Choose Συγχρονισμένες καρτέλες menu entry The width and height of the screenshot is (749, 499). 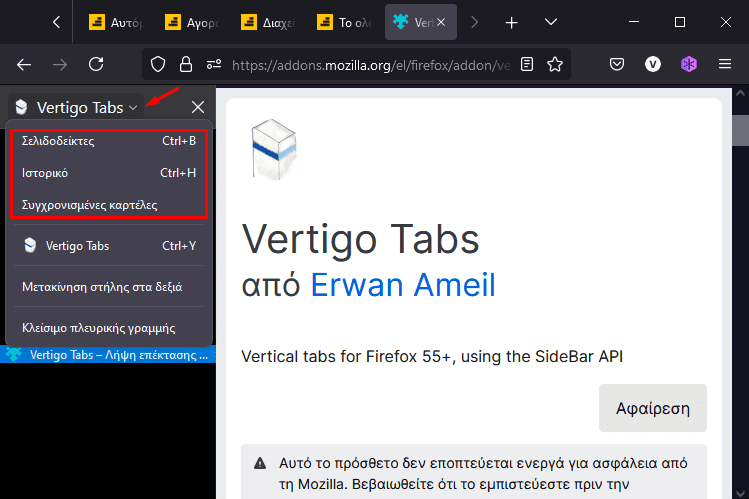(109, 205)
